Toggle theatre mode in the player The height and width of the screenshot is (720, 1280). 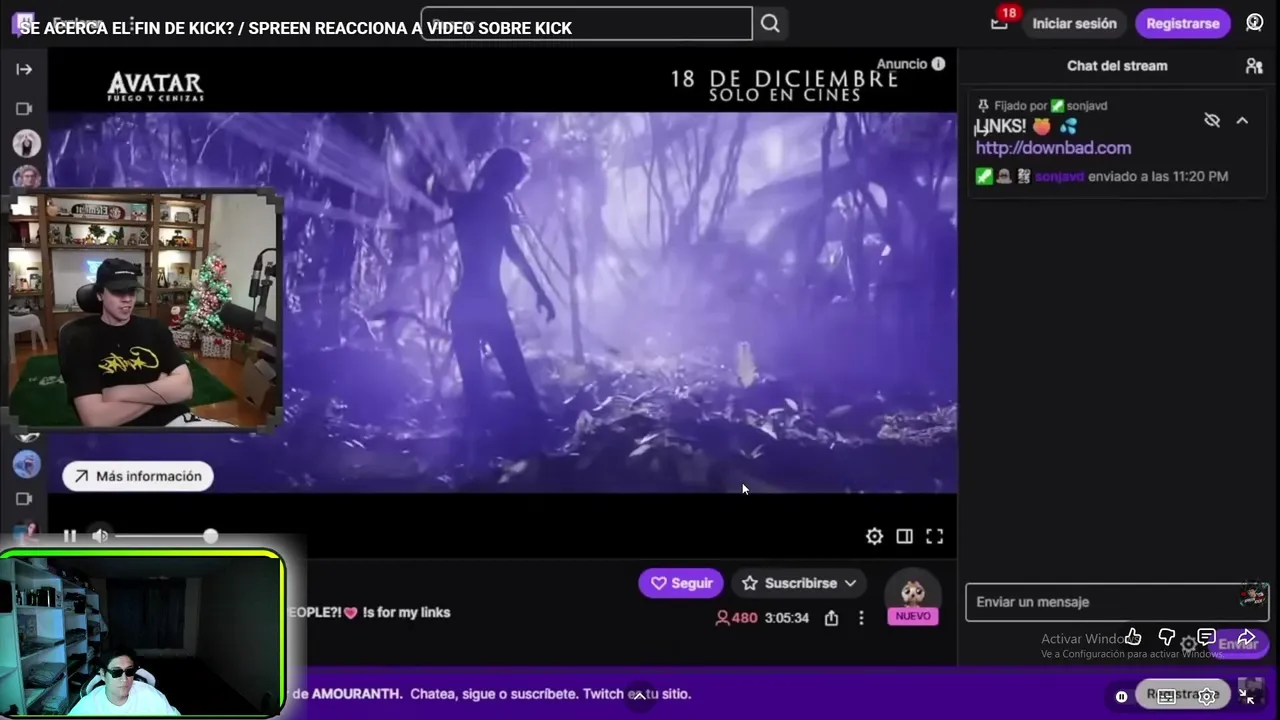click(904, 537)
